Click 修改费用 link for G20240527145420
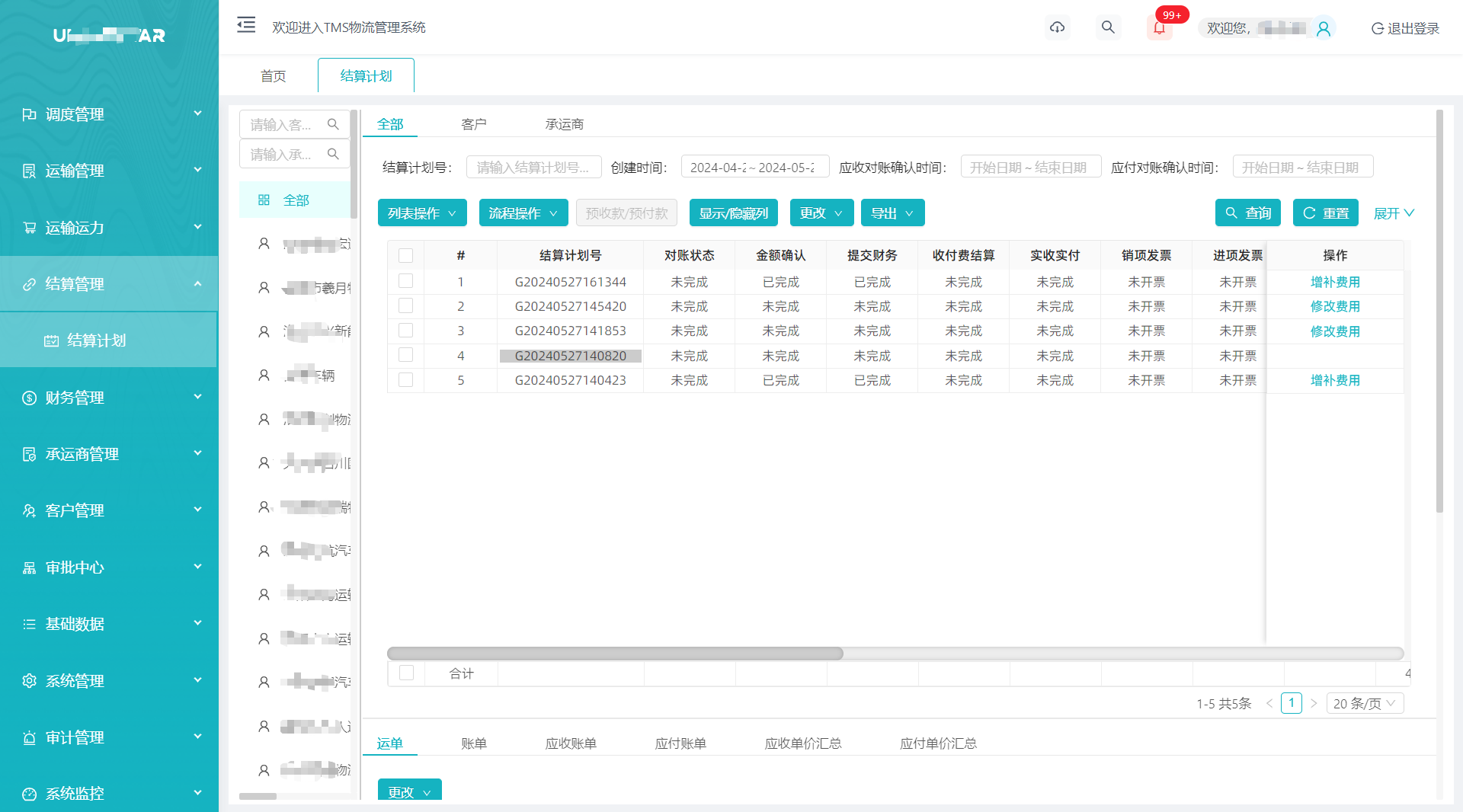This screenshot has width=1463, height=812. point(1335,306)
